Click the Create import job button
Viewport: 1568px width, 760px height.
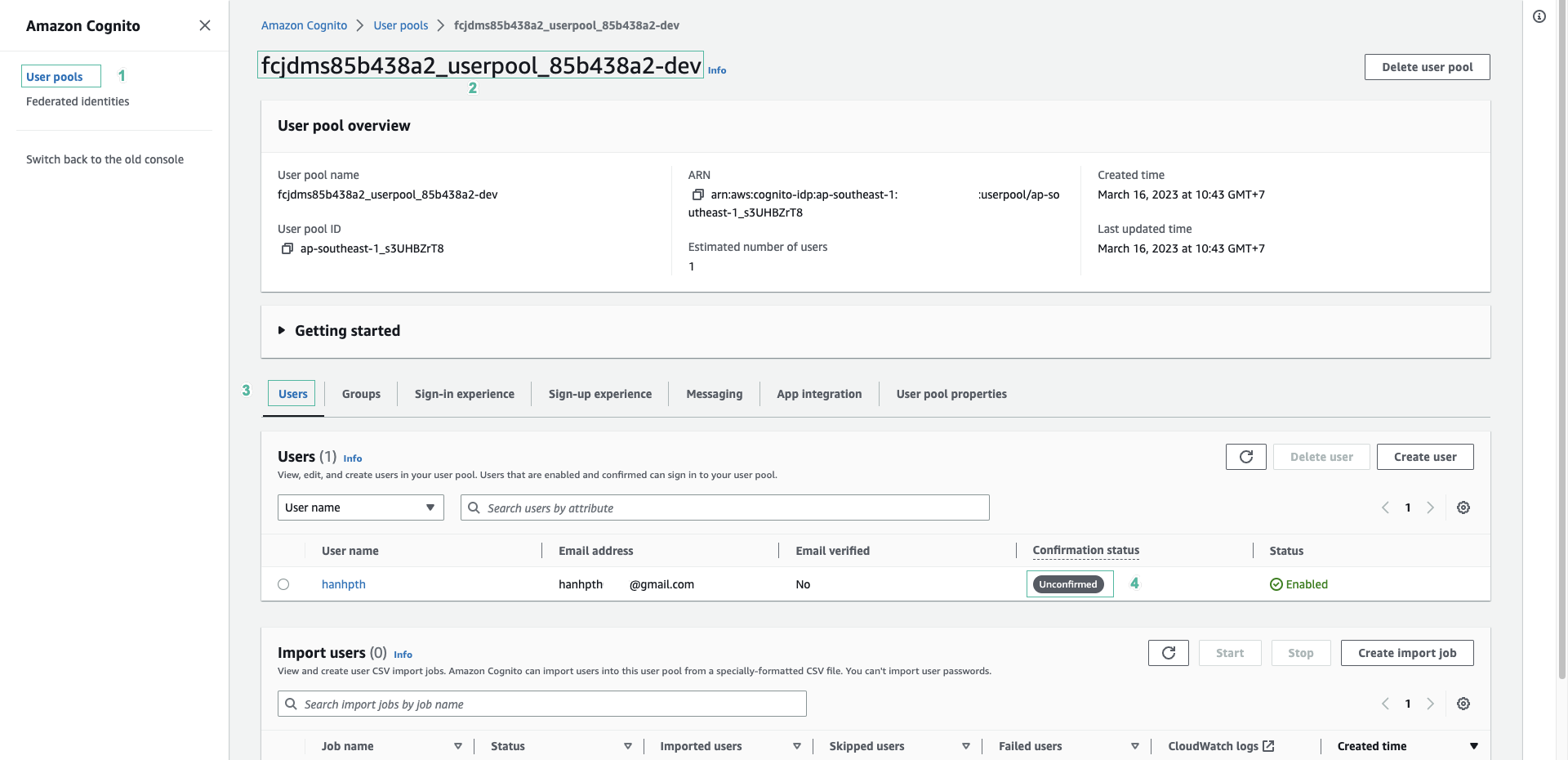click(x=1407, y=653)
